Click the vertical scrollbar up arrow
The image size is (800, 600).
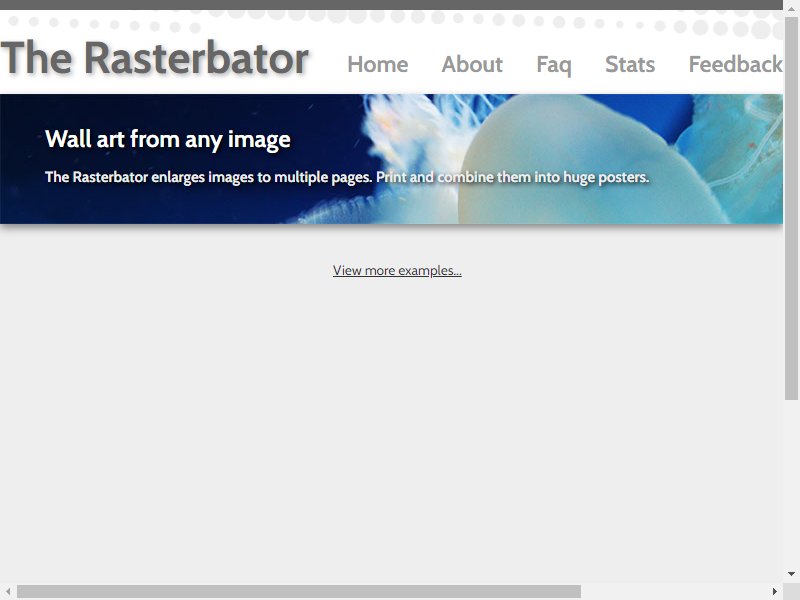click(x=791, y=9)
